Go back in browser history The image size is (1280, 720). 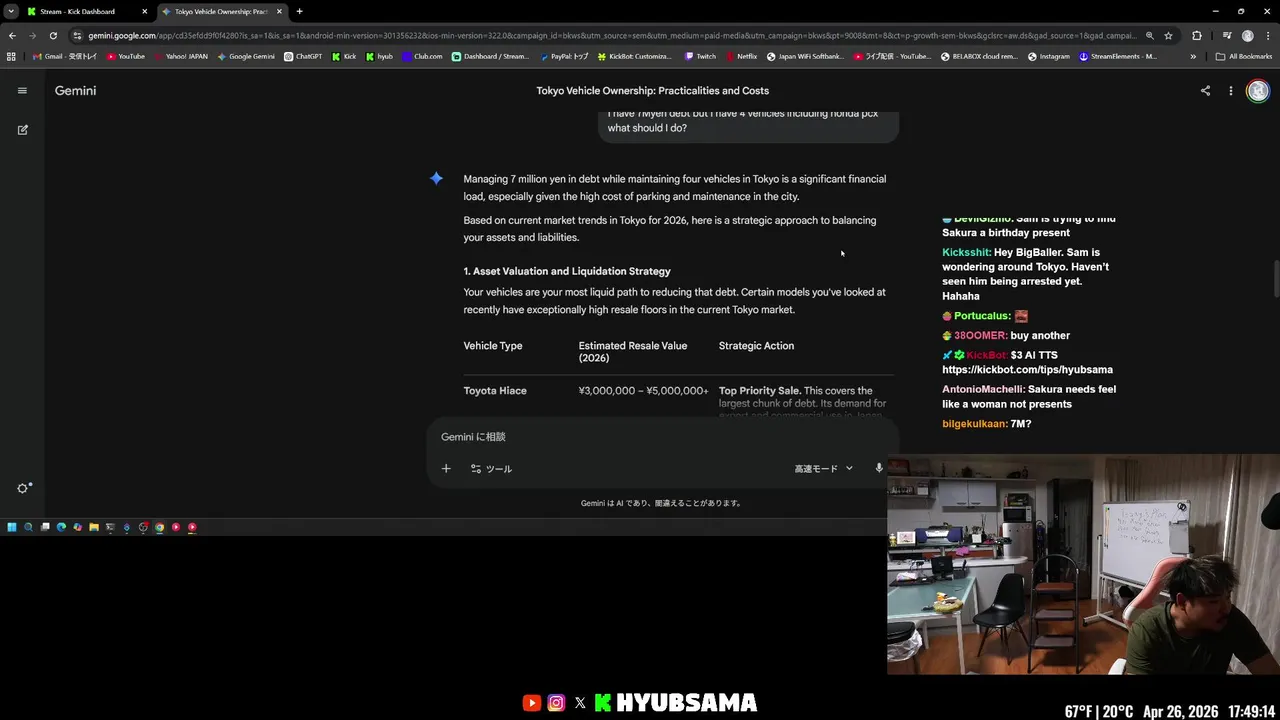(12, 35)
